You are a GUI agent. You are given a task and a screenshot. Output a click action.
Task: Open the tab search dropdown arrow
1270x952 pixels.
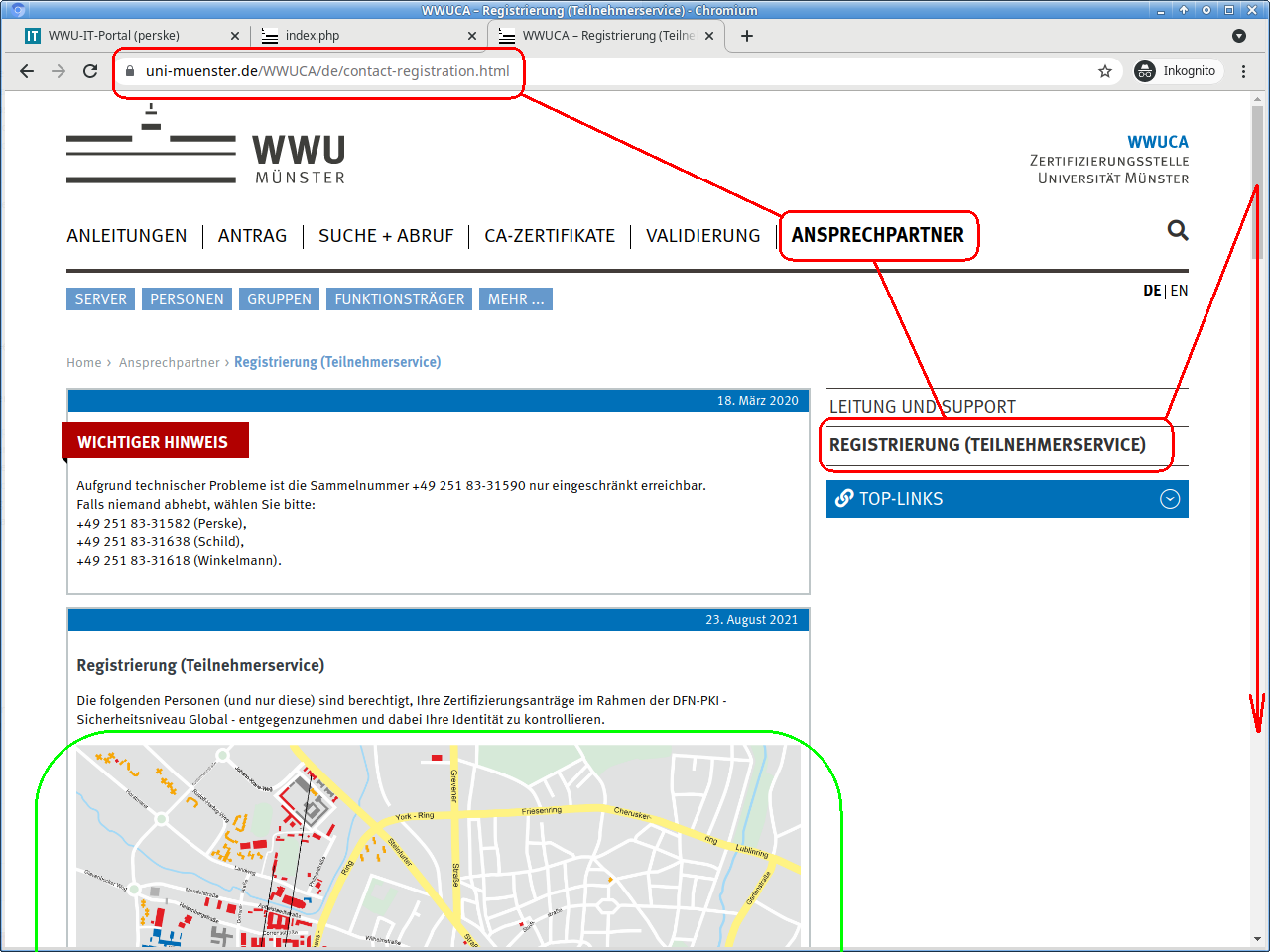[x=1239, y=36]
